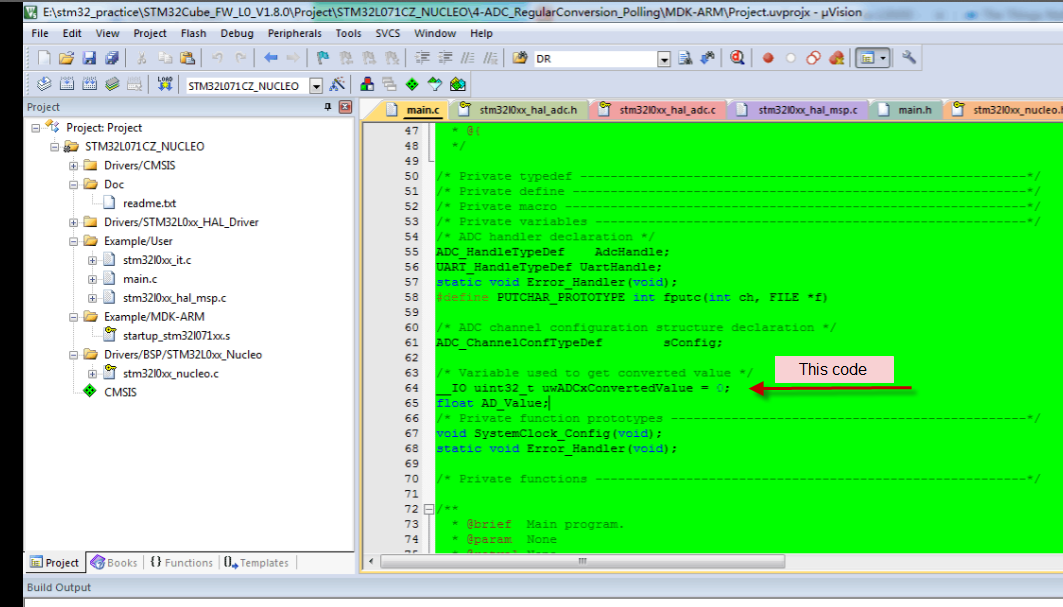Image resolution: width=1063 pixels, height=607 pixels.
Task: Switch to the stm32l0xx_hal_msp.c tab
Action: pyautogui.click(x=799, y=109)
